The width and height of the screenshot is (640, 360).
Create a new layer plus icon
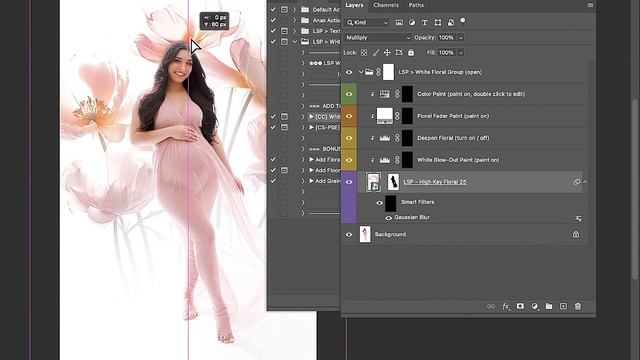(x=563, y=306)
